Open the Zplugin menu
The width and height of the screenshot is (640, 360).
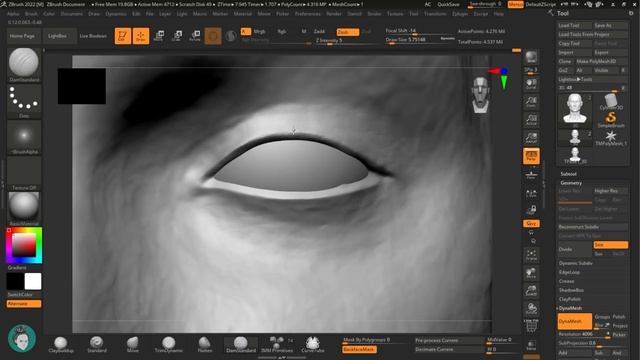pos(460,14)
